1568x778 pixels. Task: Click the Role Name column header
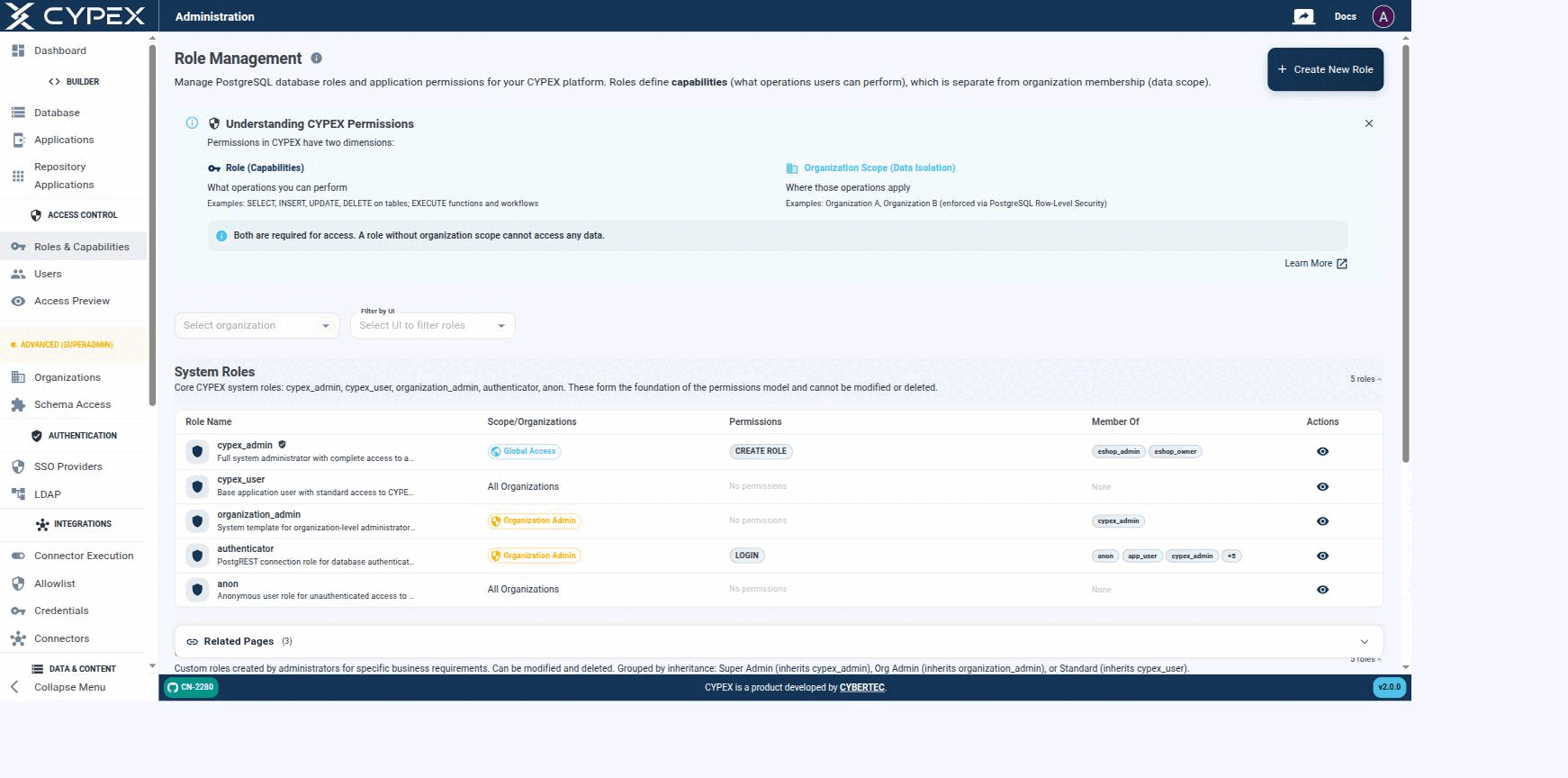209,421
